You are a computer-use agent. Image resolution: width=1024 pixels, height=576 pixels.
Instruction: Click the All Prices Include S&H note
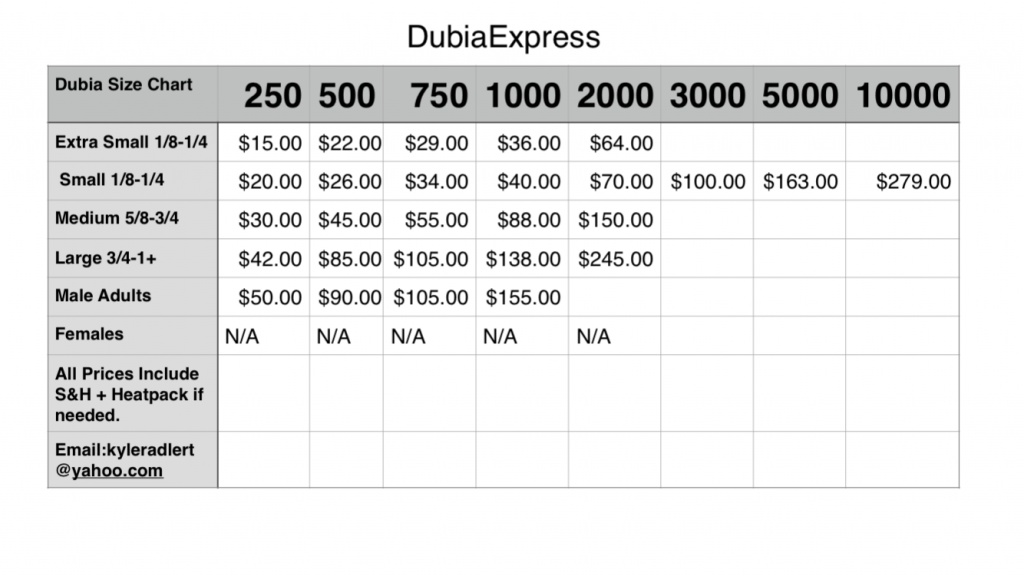tap(129, 394)
